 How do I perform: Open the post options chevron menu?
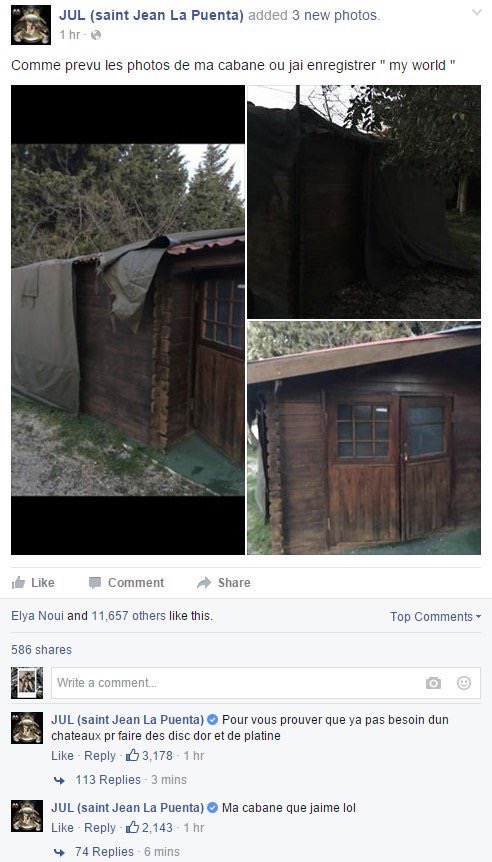coord(477,13)
